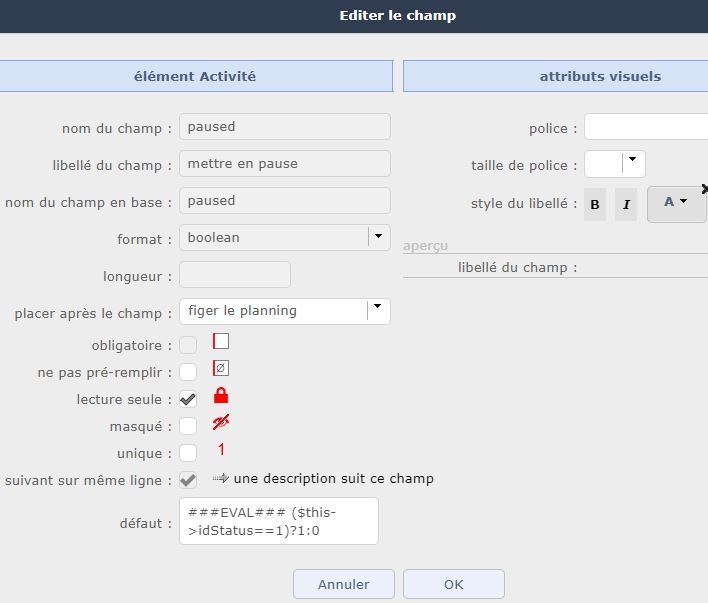Confirm with the OK button
708x603 pixels.
[x=454, y=584]
